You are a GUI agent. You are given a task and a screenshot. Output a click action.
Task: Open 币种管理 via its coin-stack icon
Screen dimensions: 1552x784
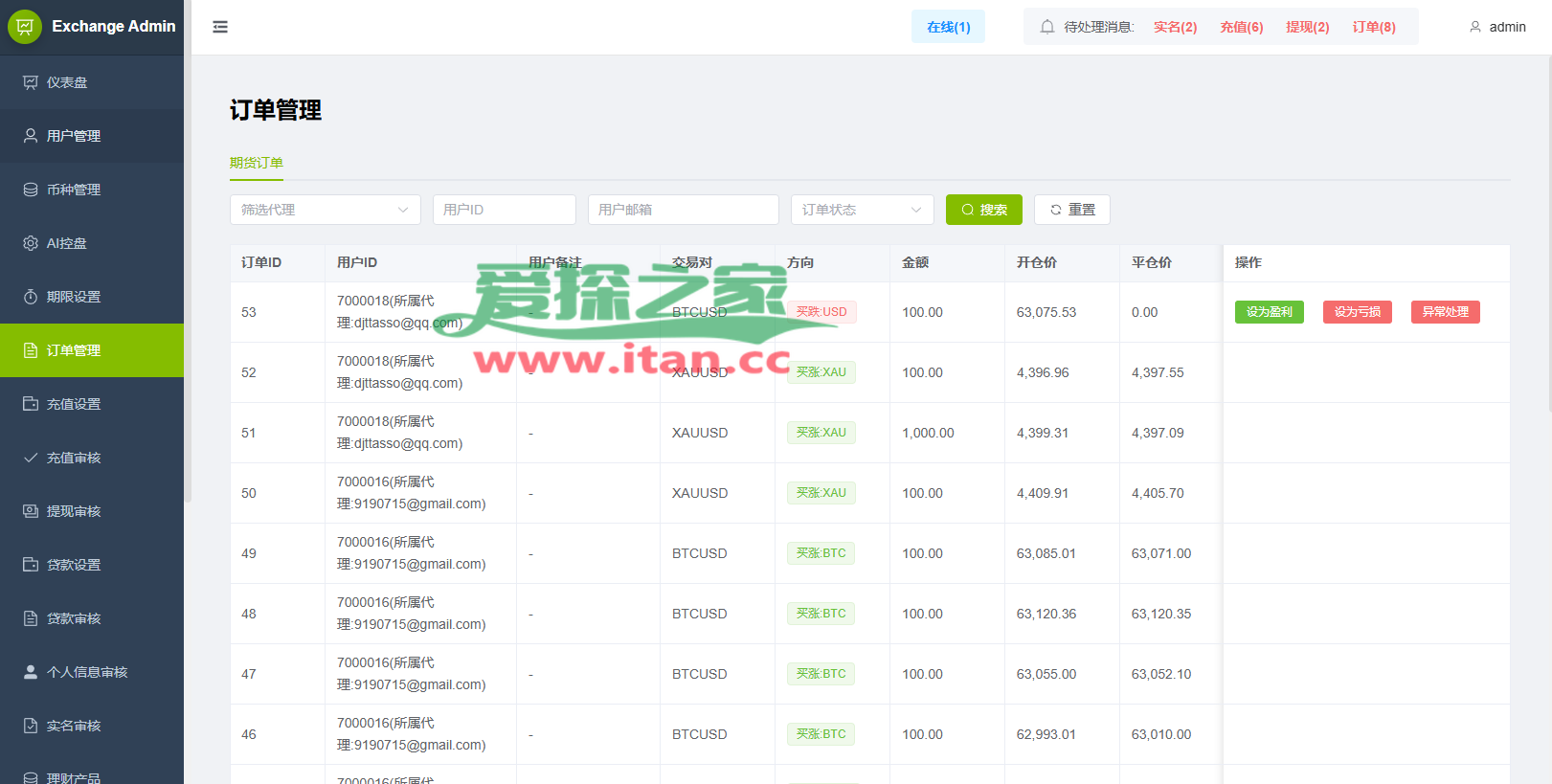point(31,190)
